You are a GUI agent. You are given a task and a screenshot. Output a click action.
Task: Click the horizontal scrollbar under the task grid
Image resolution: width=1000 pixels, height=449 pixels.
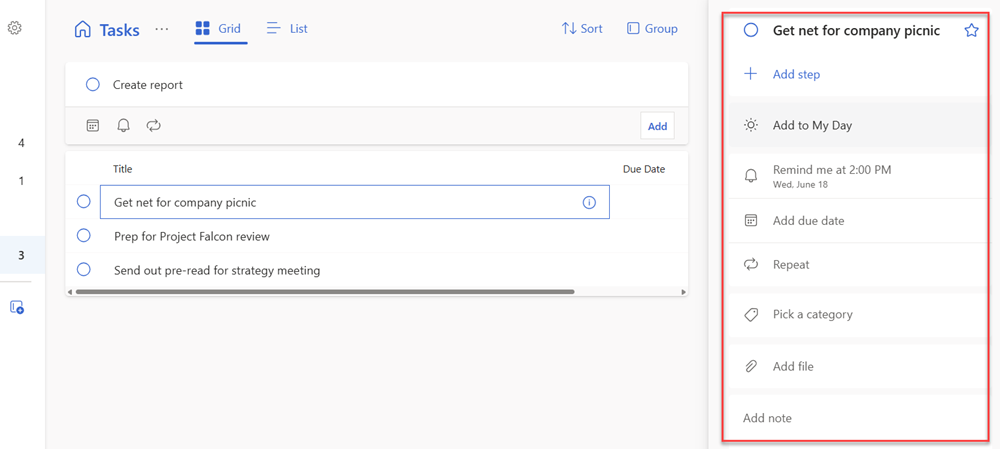pyautogui.click(x=325, y=292)
